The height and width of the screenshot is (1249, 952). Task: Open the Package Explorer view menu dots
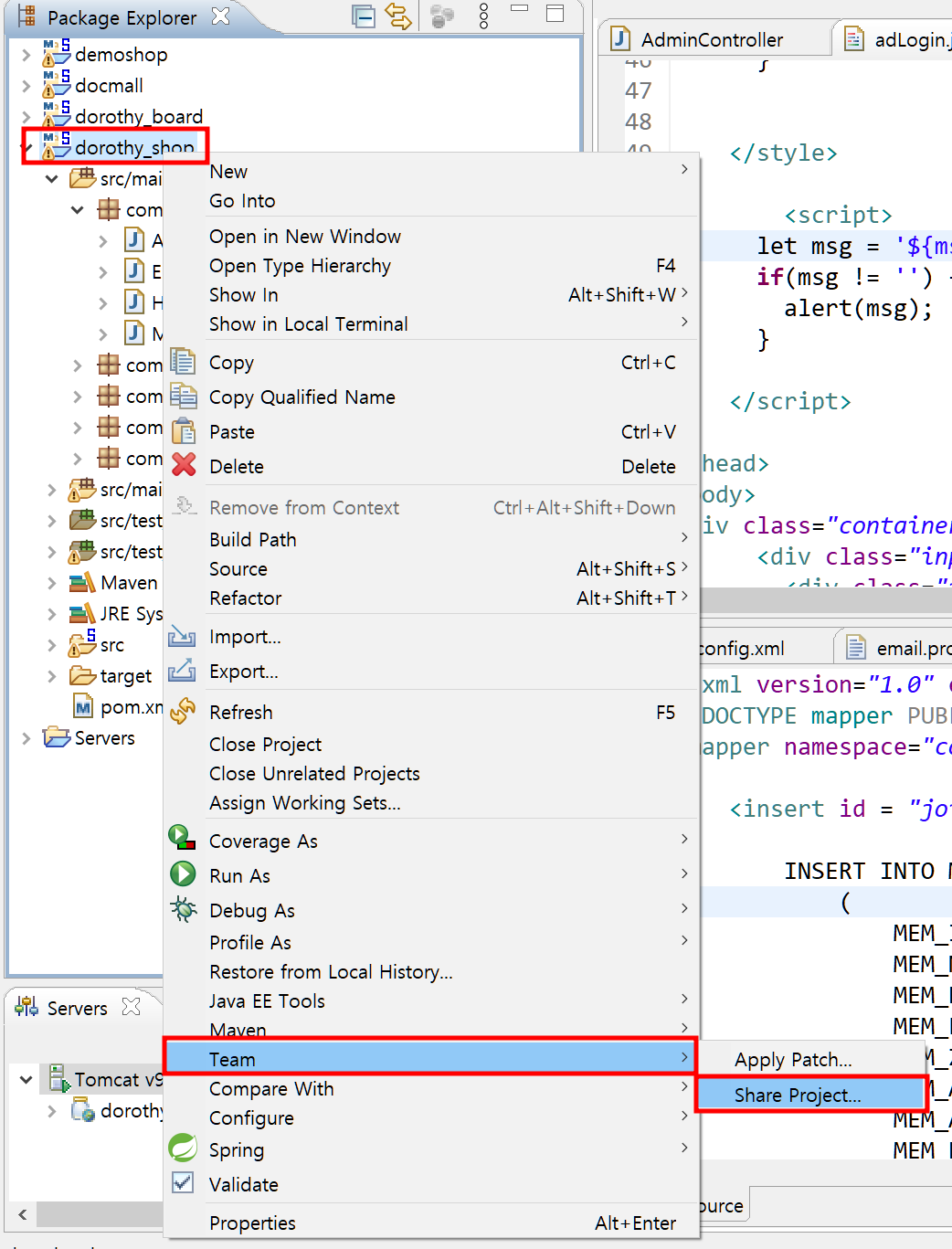(482, 16)
